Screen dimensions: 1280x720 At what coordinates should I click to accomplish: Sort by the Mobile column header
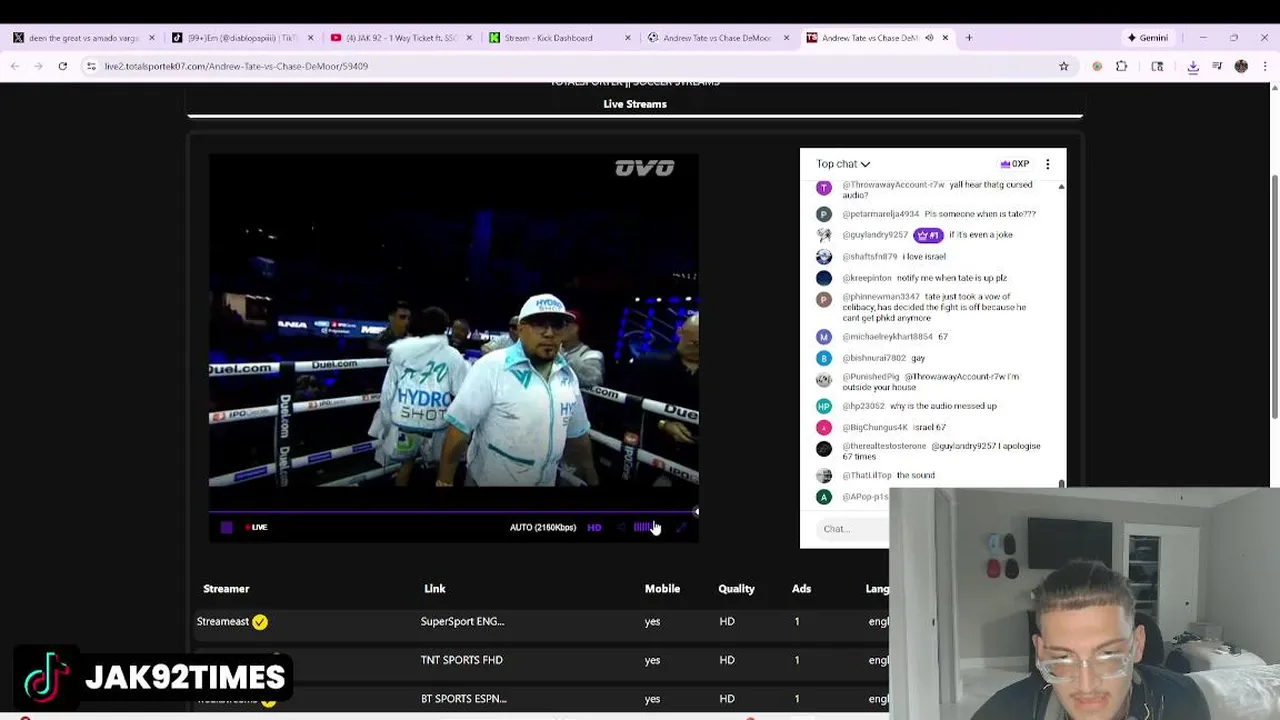pos(662,589)
